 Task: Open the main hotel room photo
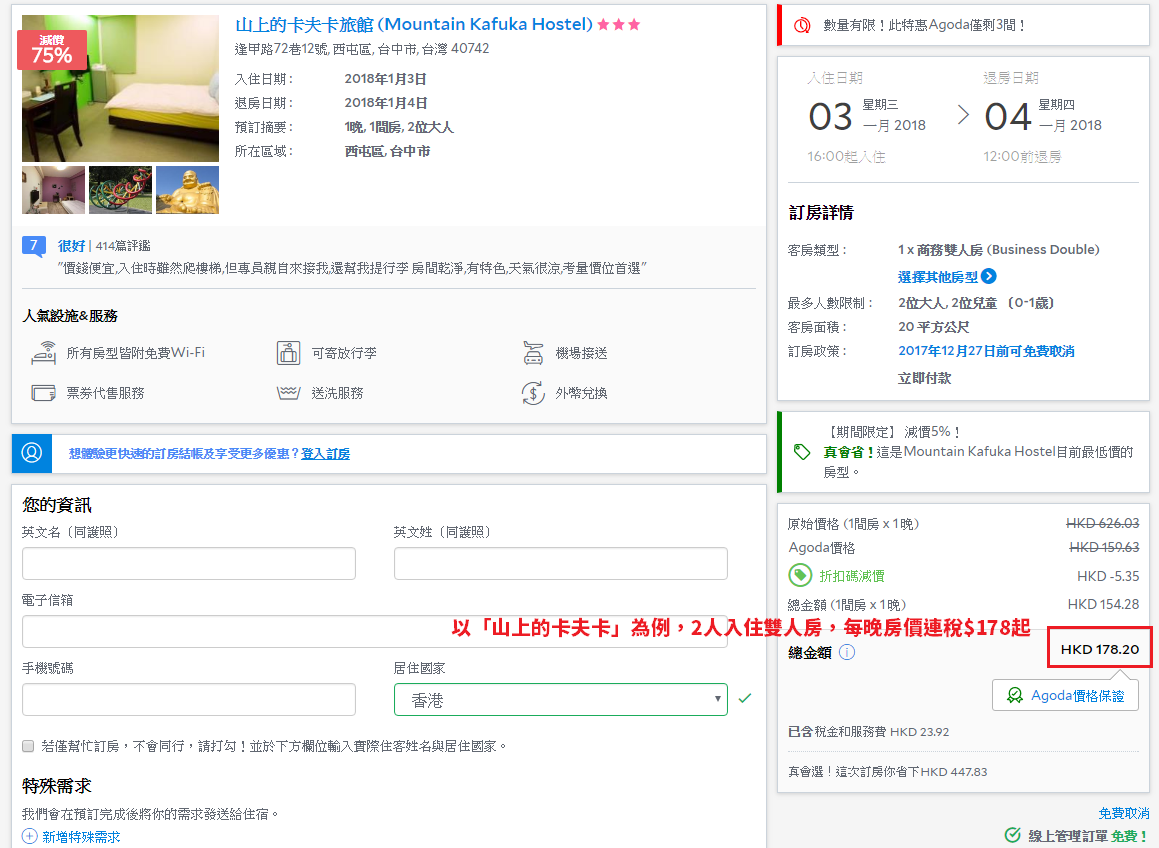click(x=120, y=88)
